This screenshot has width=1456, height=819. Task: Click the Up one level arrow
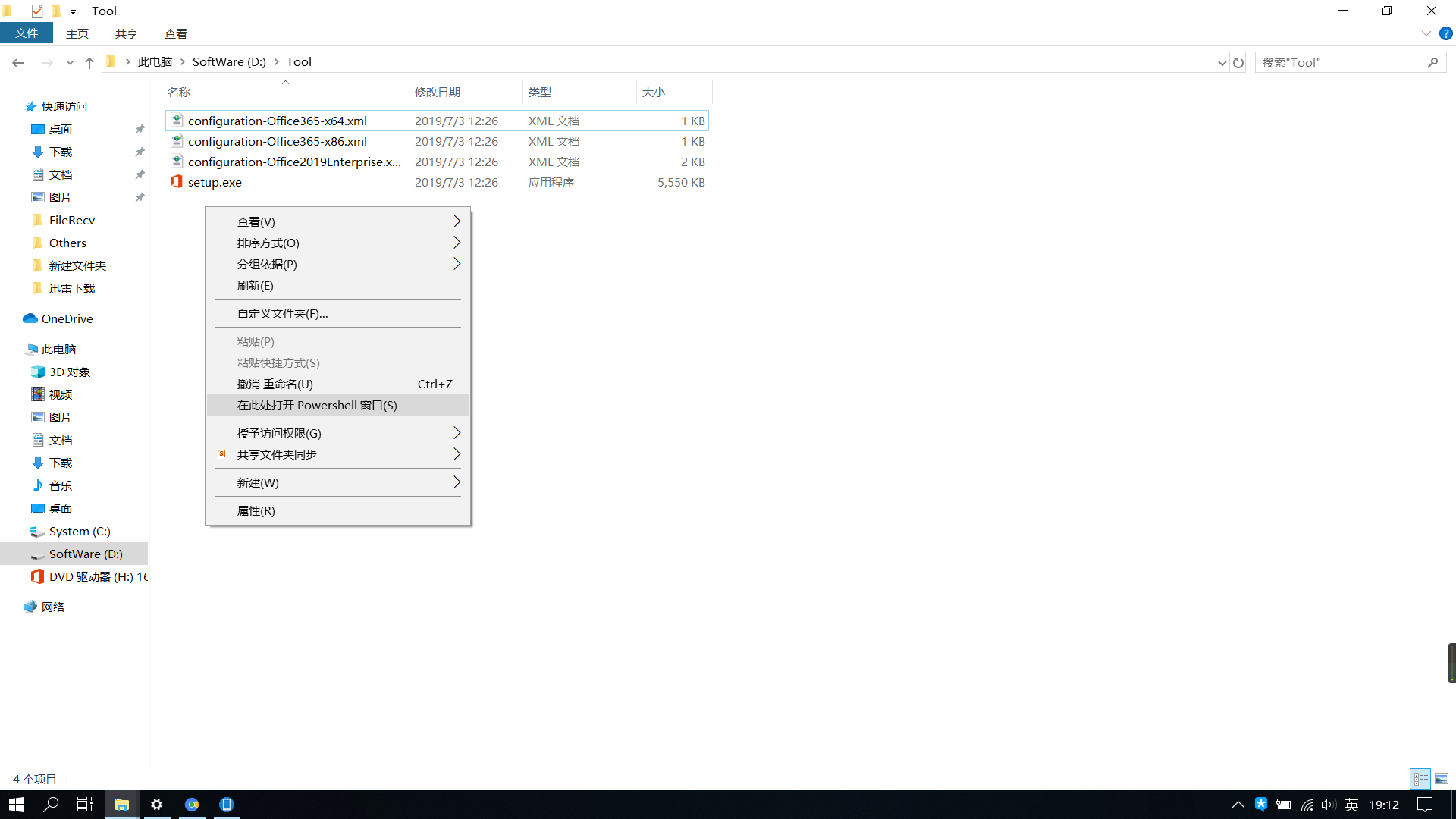click(x=89, y=63)
